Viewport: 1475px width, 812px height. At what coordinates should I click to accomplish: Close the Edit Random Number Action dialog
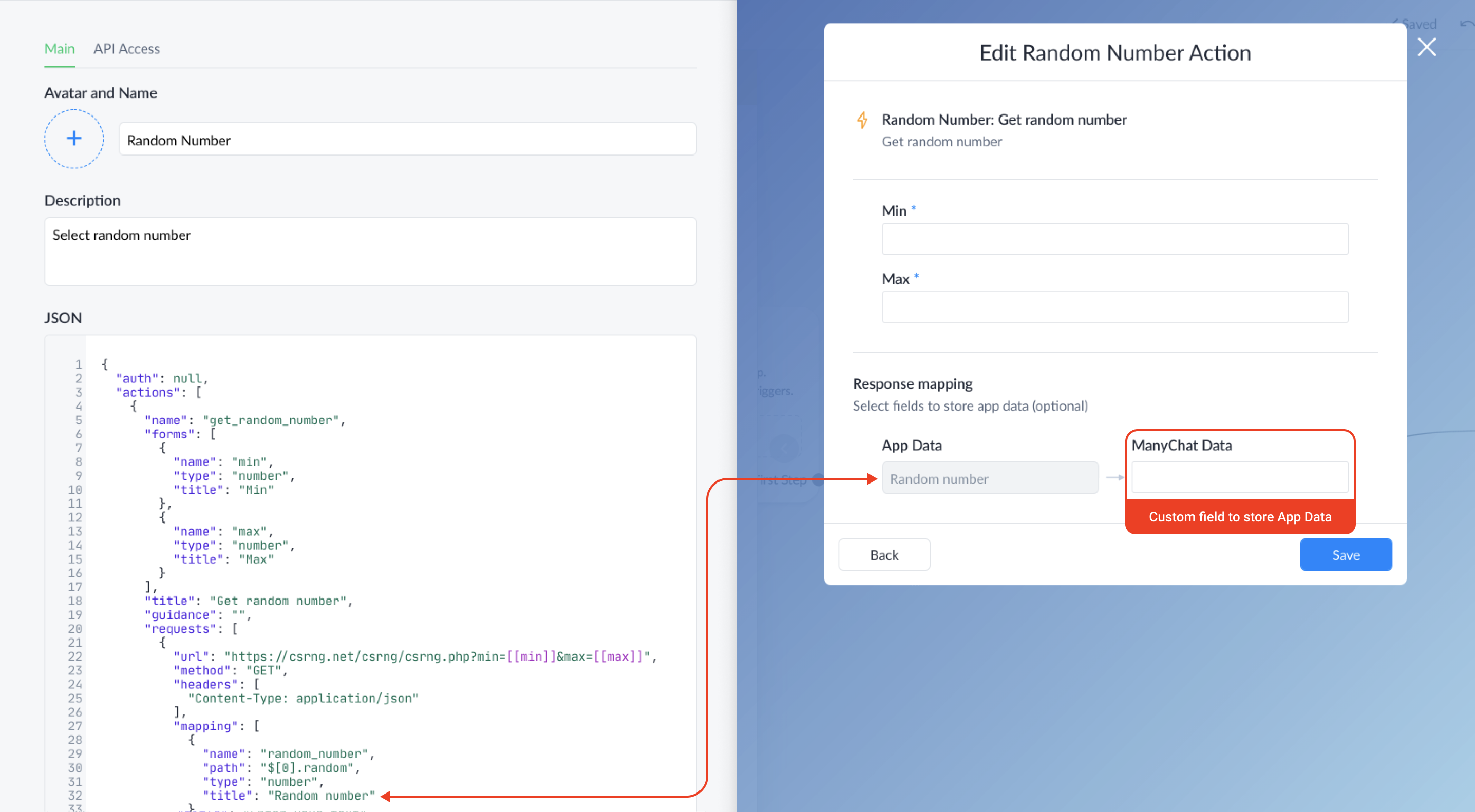[x=1426, y=47]
